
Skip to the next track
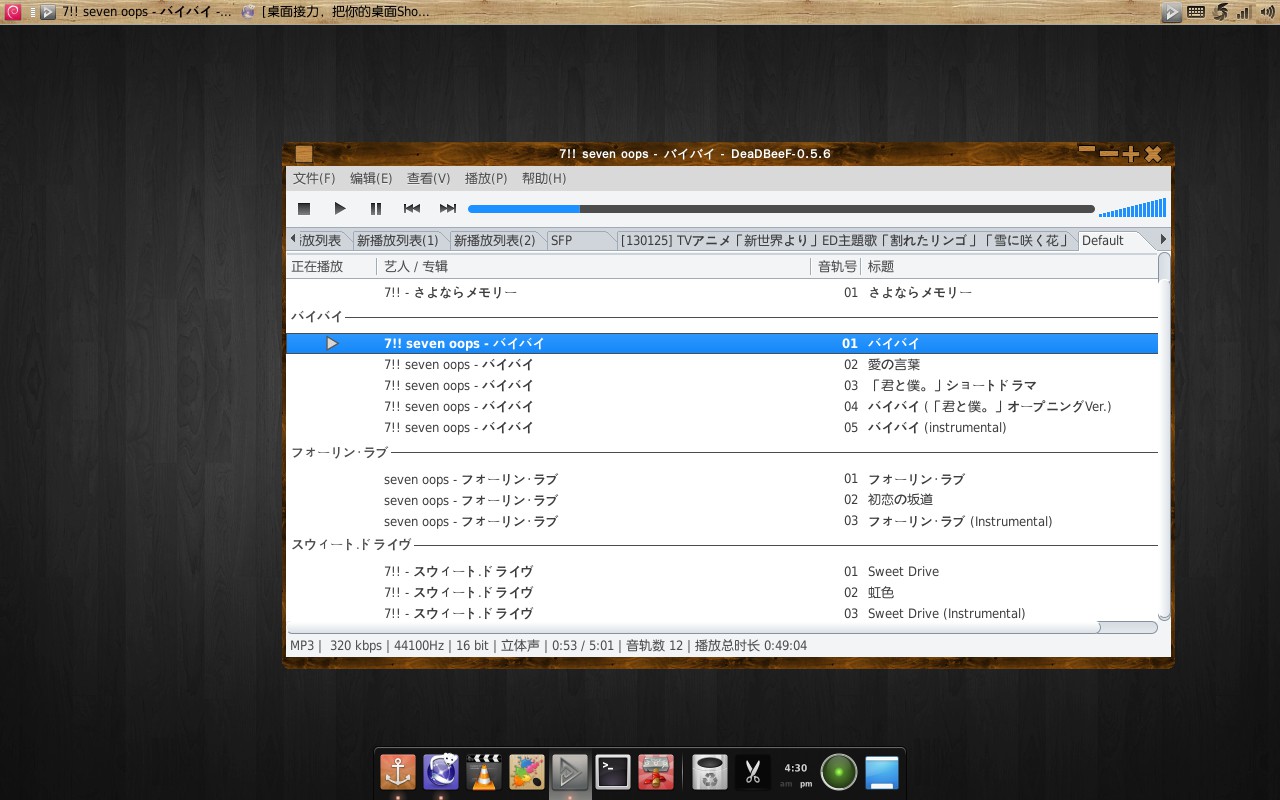(448, 208)
